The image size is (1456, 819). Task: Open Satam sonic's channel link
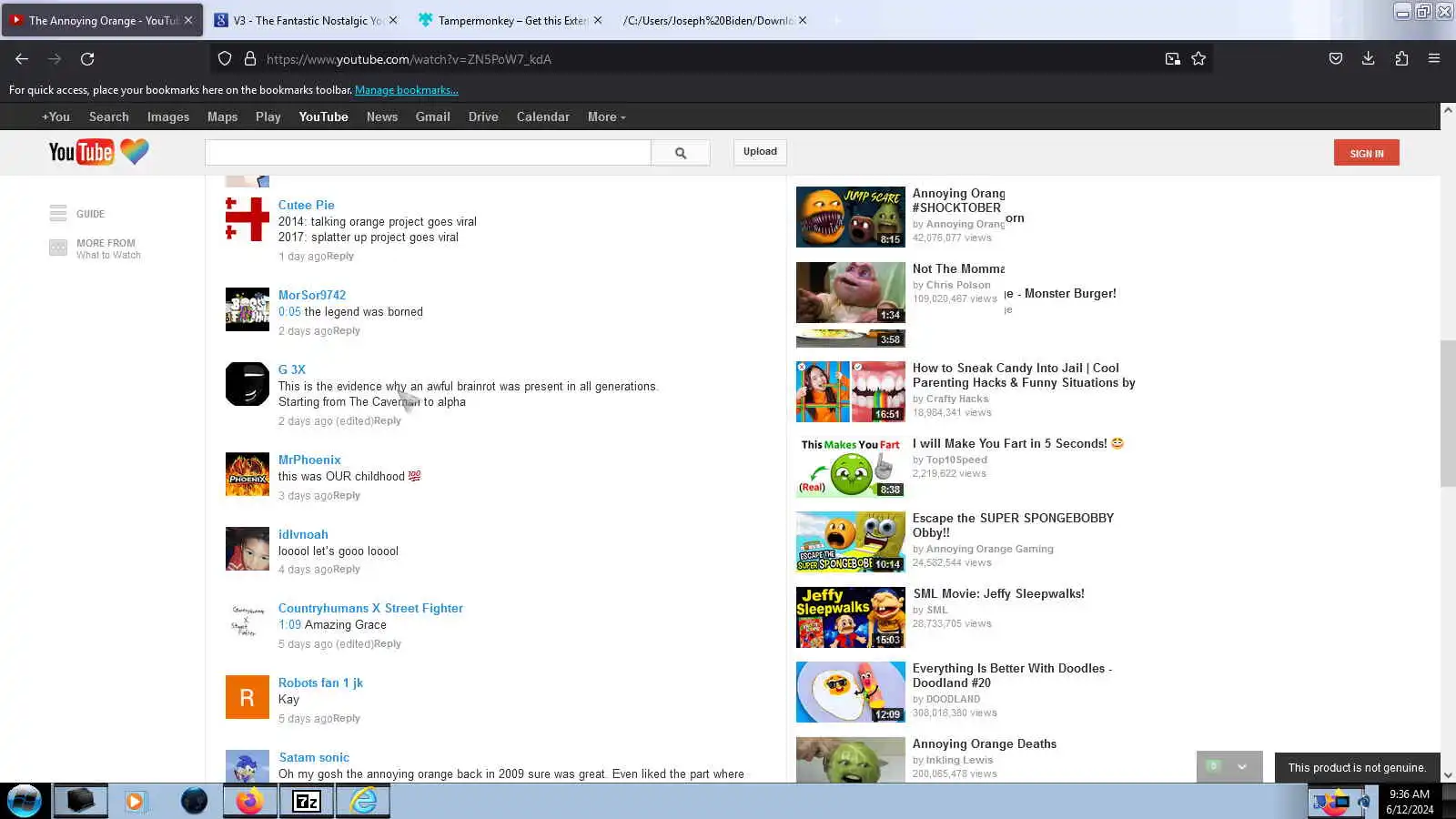click(314, 757)
